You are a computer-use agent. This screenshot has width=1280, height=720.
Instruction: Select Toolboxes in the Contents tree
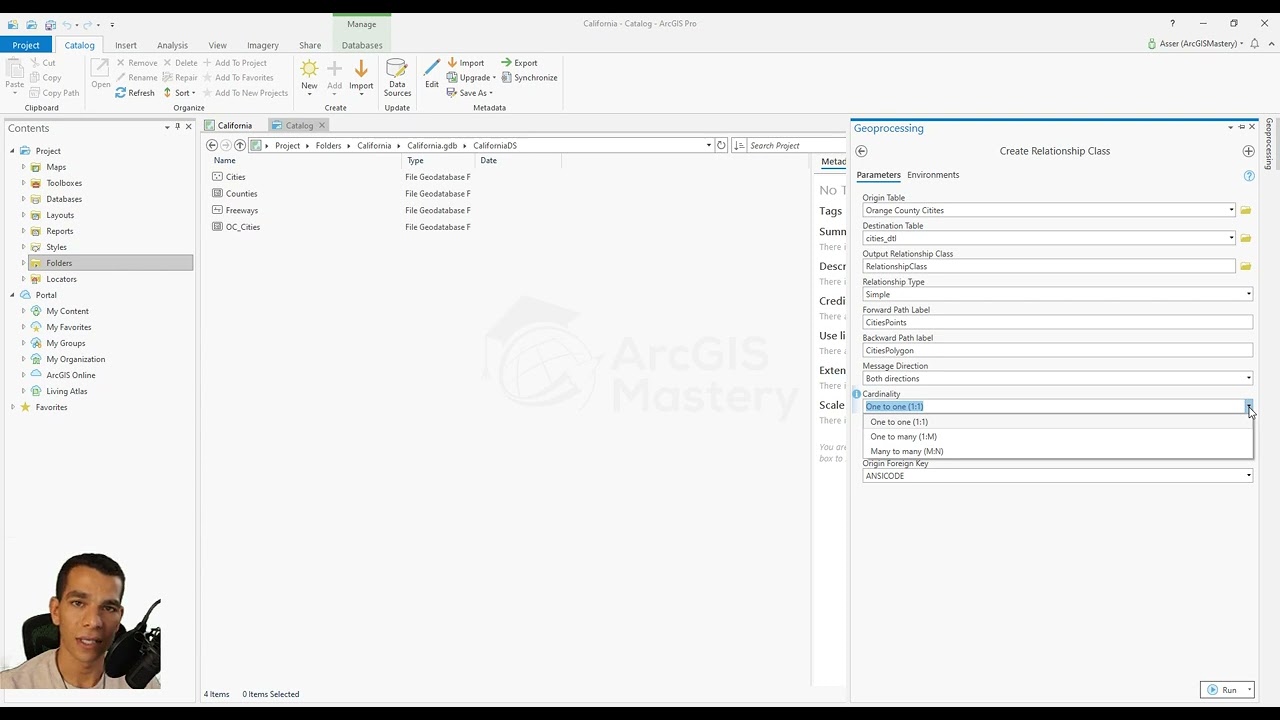pos(64,183)
